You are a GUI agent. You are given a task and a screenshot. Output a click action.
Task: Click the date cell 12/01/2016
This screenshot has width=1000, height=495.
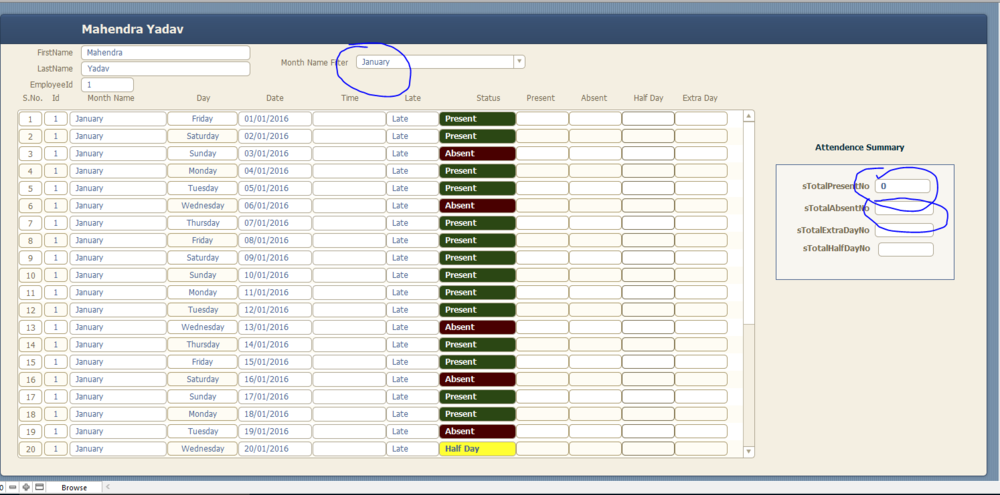(275, 309)
